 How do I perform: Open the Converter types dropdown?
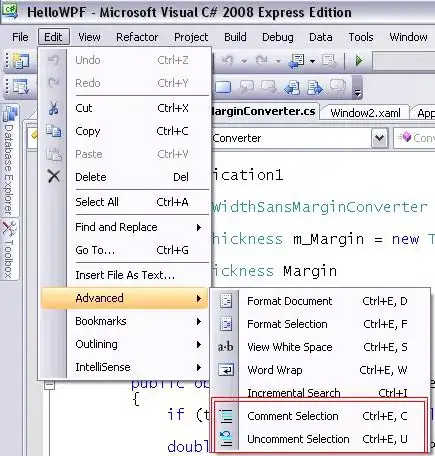379,138
